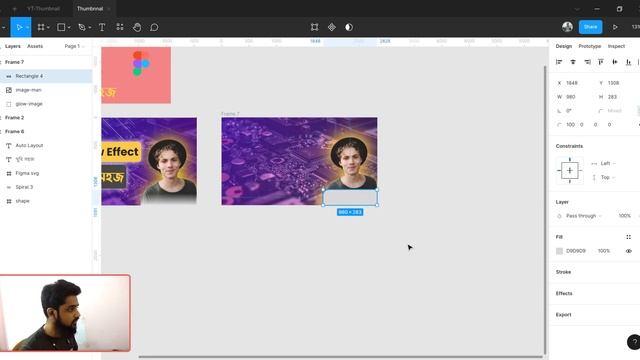Select the glow-image layer
The height and width of the screenshot is (360, 640).
click(x=46, y=104)
